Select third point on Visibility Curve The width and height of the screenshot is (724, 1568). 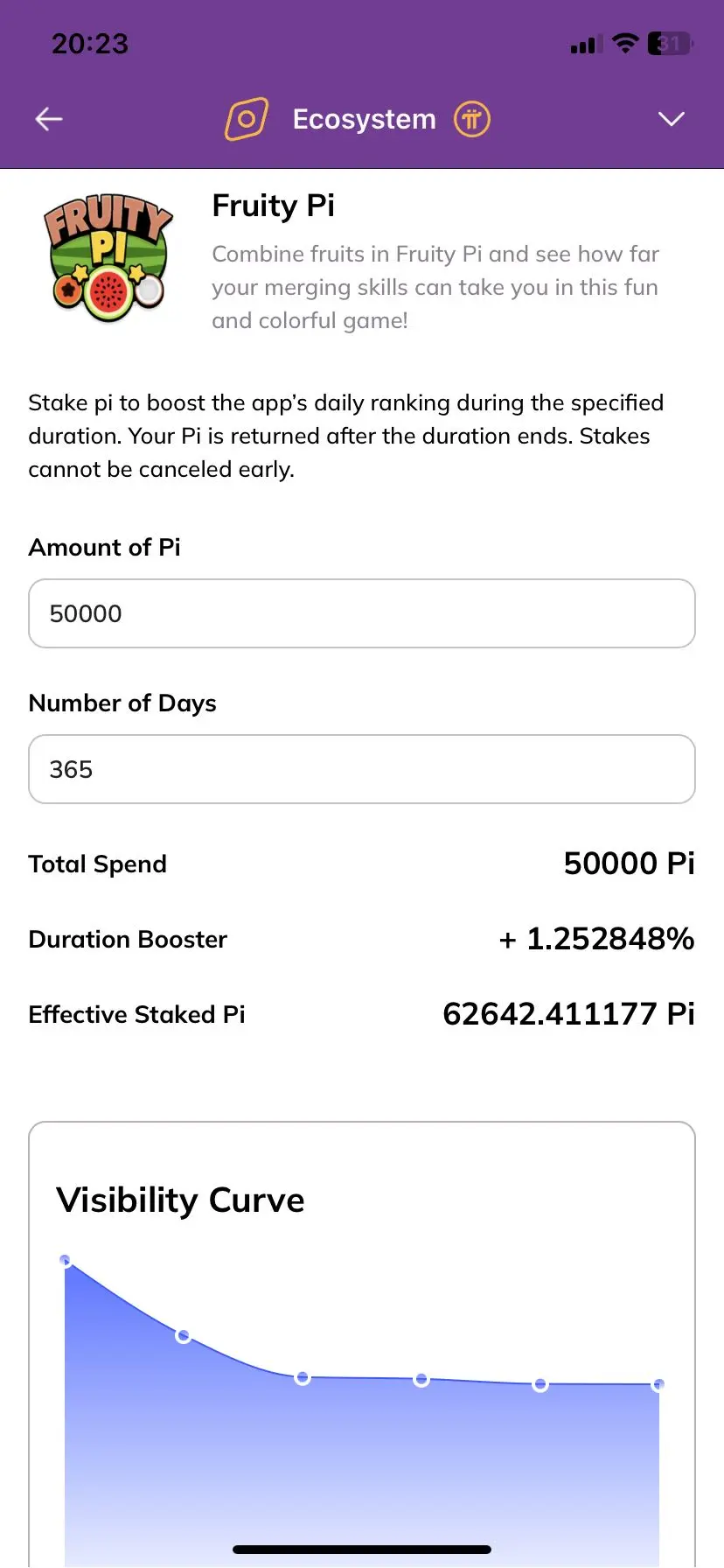click(x=303, y=1378)
